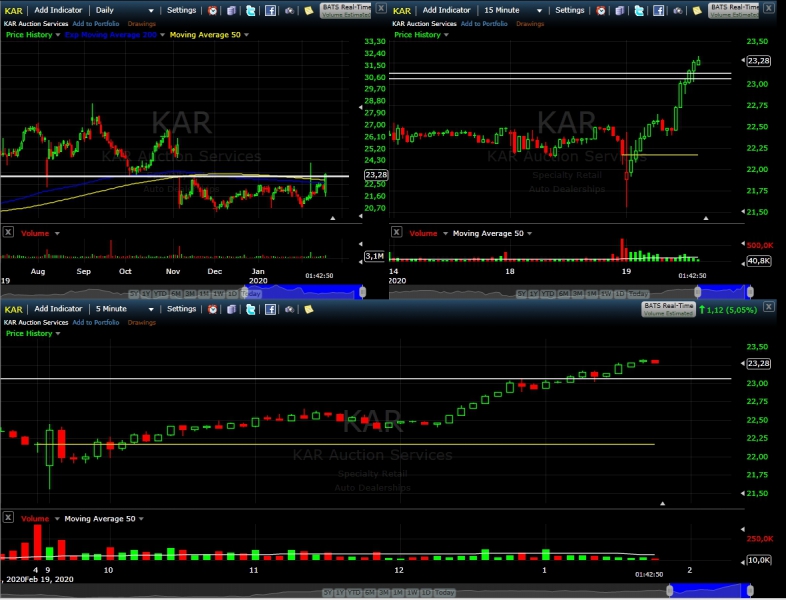The height and width of the screenshot is (600, 786).
Task: Remove the Volume panel in the 5 Minute chart
Action: coord(8,517)
